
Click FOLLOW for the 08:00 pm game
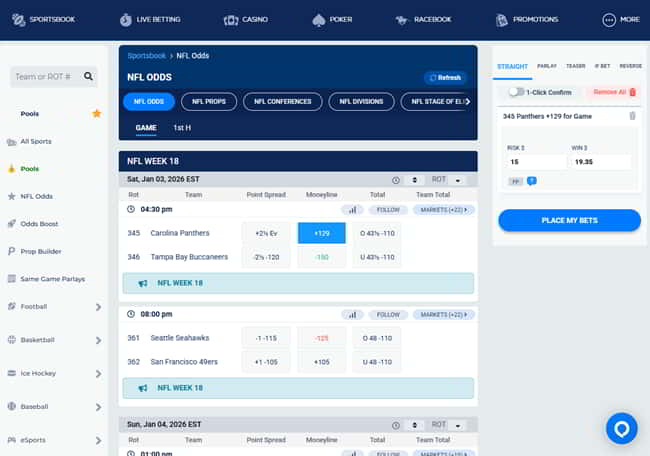click(x=388, y=315)
